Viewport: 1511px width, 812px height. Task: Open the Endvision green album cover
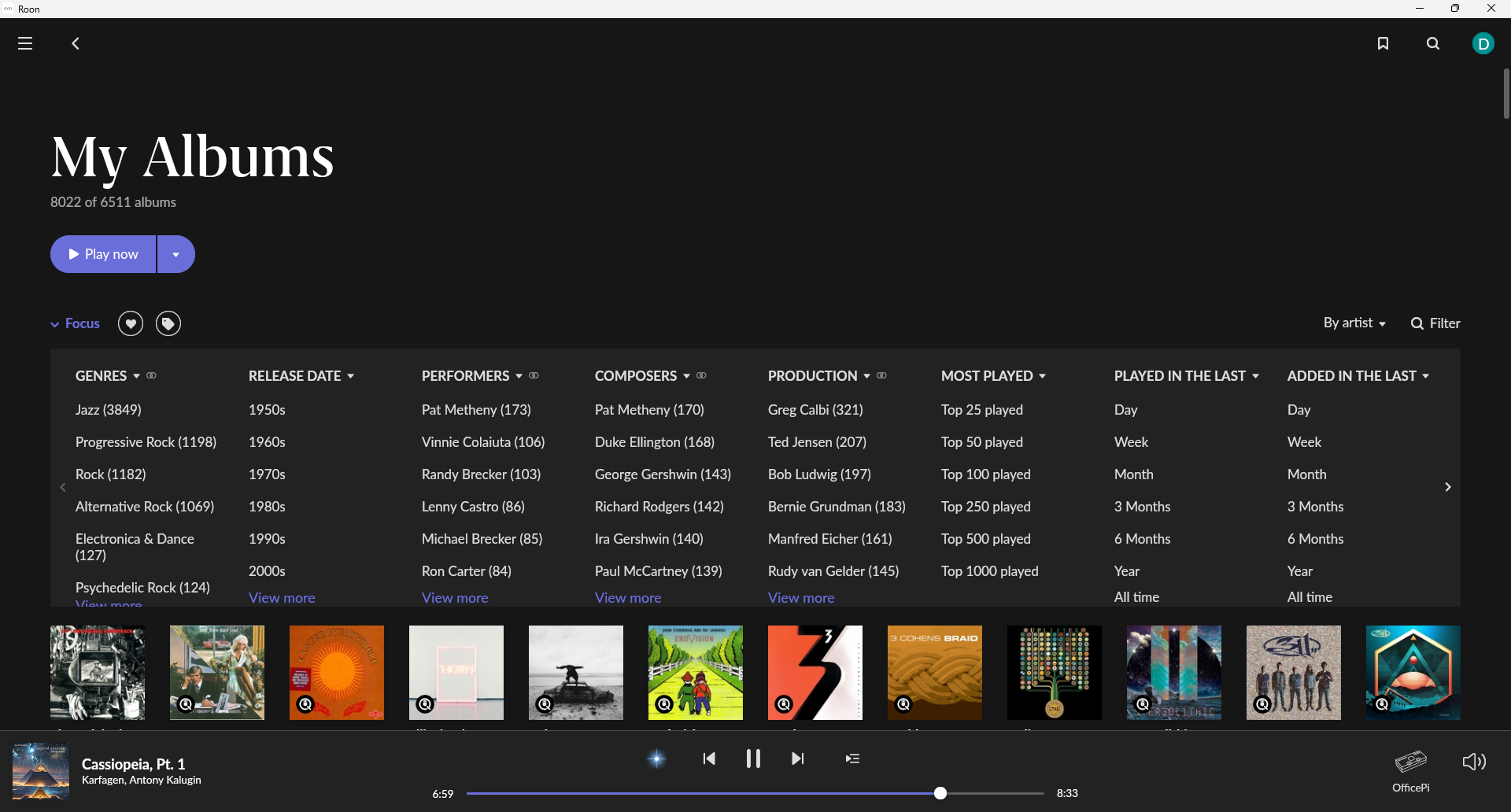point(696,673)
